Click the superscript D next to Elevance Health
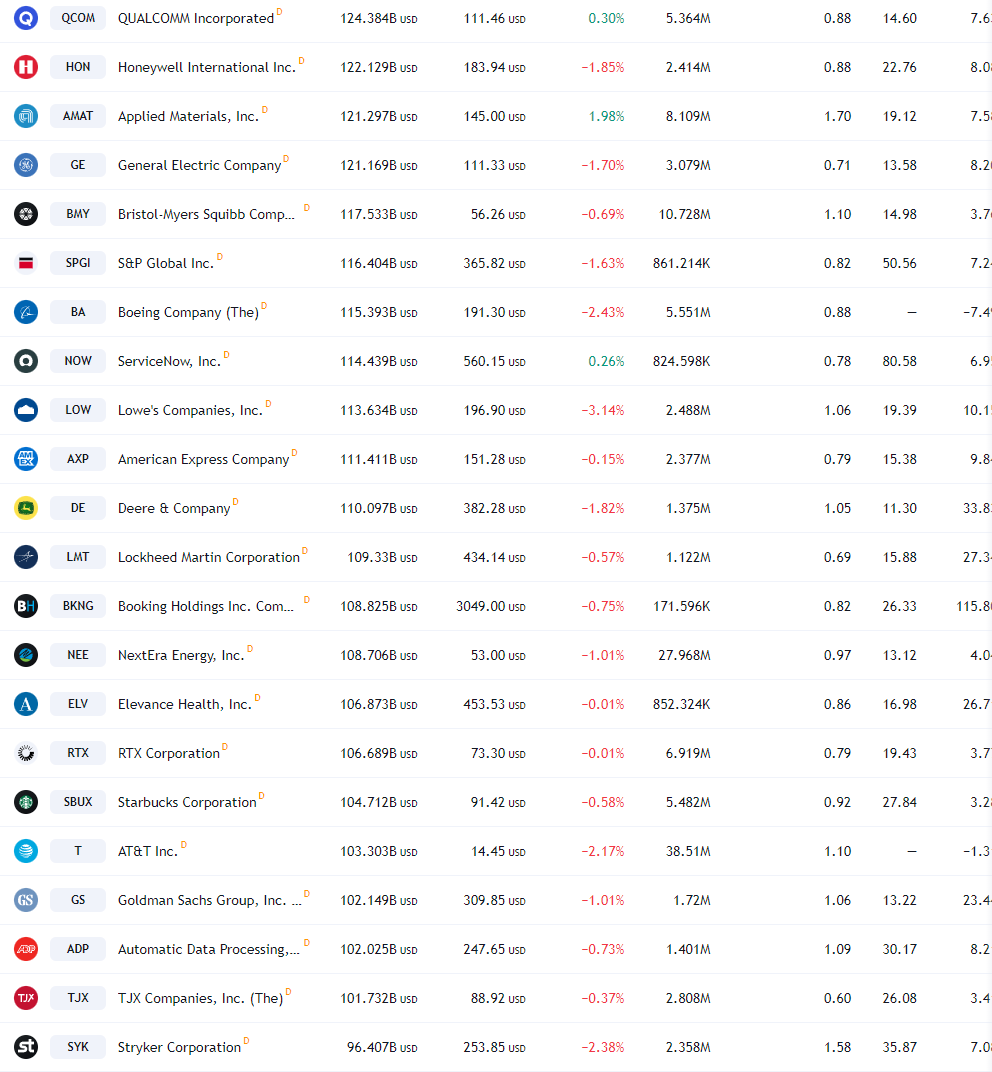This screenshot has height=1072, width=992. tap(257, 697)
